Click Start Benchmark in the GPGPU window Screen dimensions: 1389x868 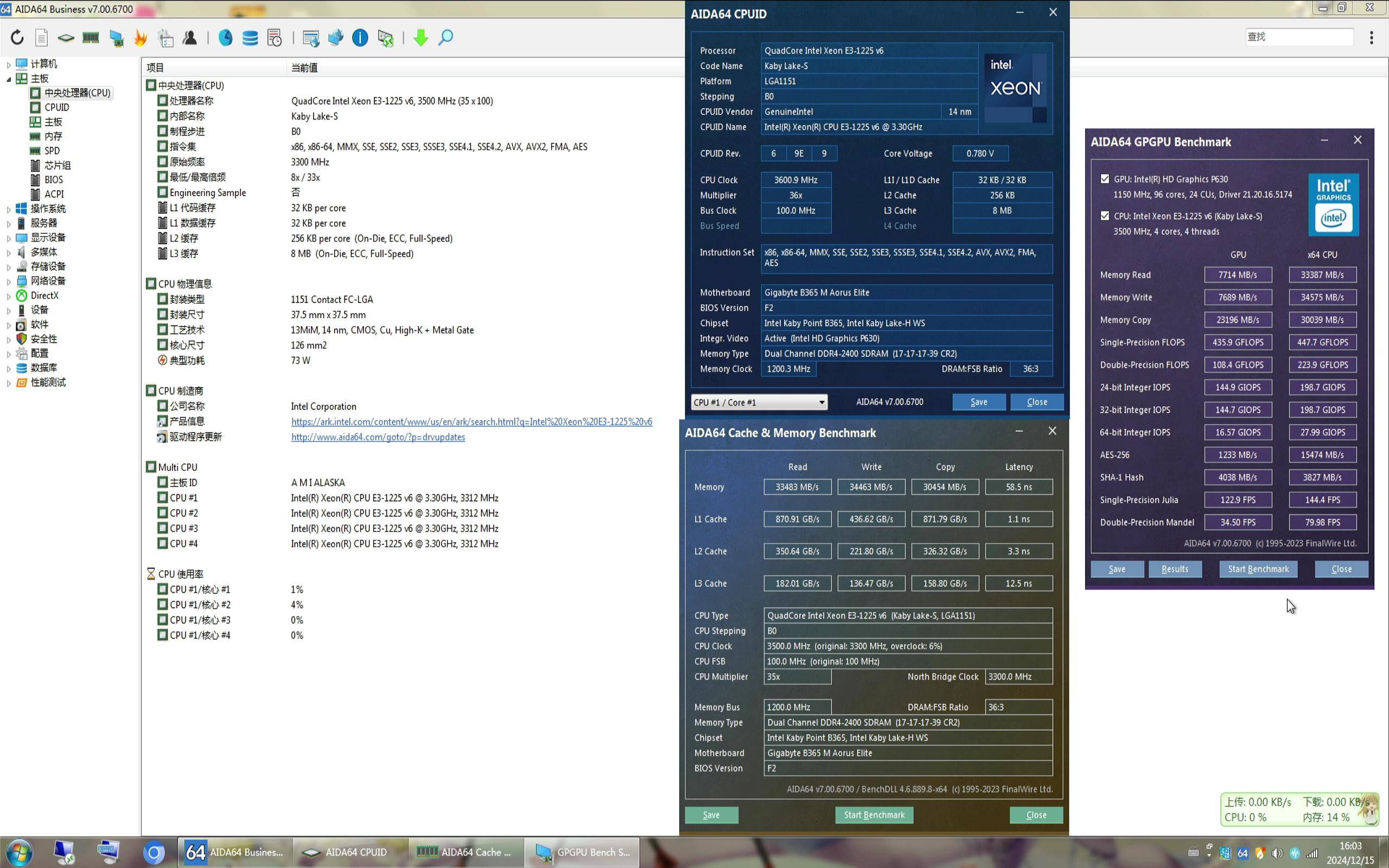pyautogui.click(x=1258, y=569)
